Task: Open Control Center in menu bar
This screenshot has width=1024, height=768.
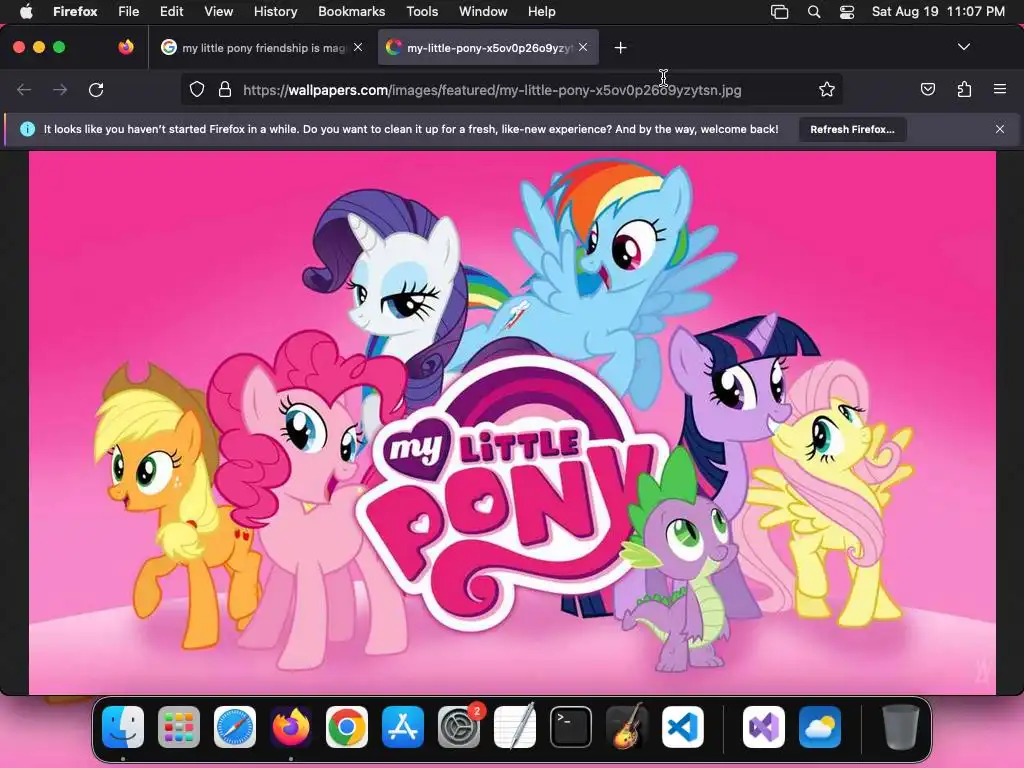Action: 847,12
